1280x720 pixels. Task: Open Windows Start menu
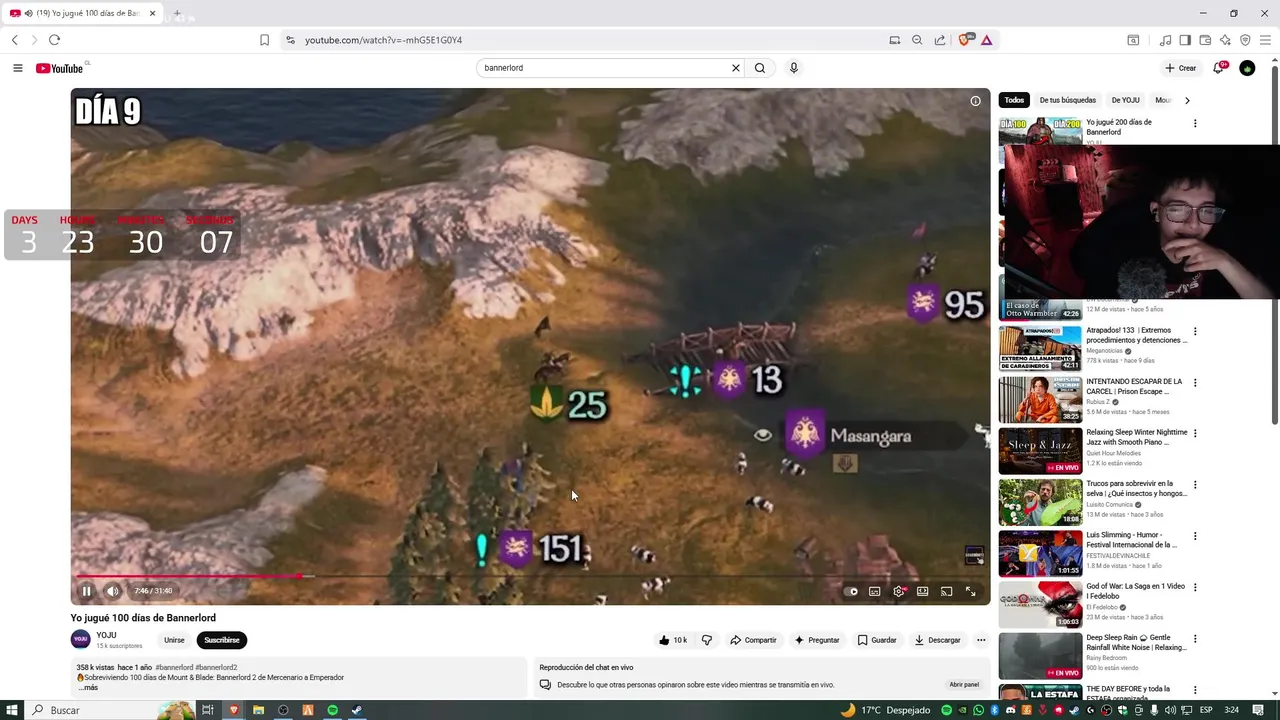pos(10,710)
